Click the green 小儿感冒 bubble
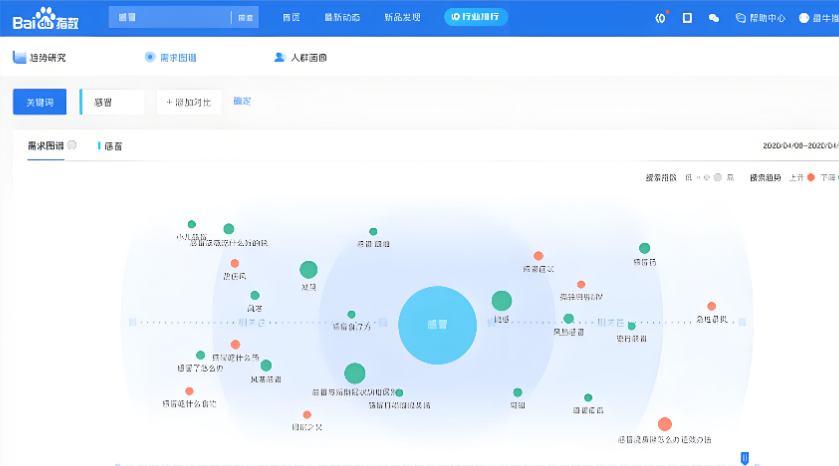The width and height of the screenshot is (839, 466). click(192, 224)
